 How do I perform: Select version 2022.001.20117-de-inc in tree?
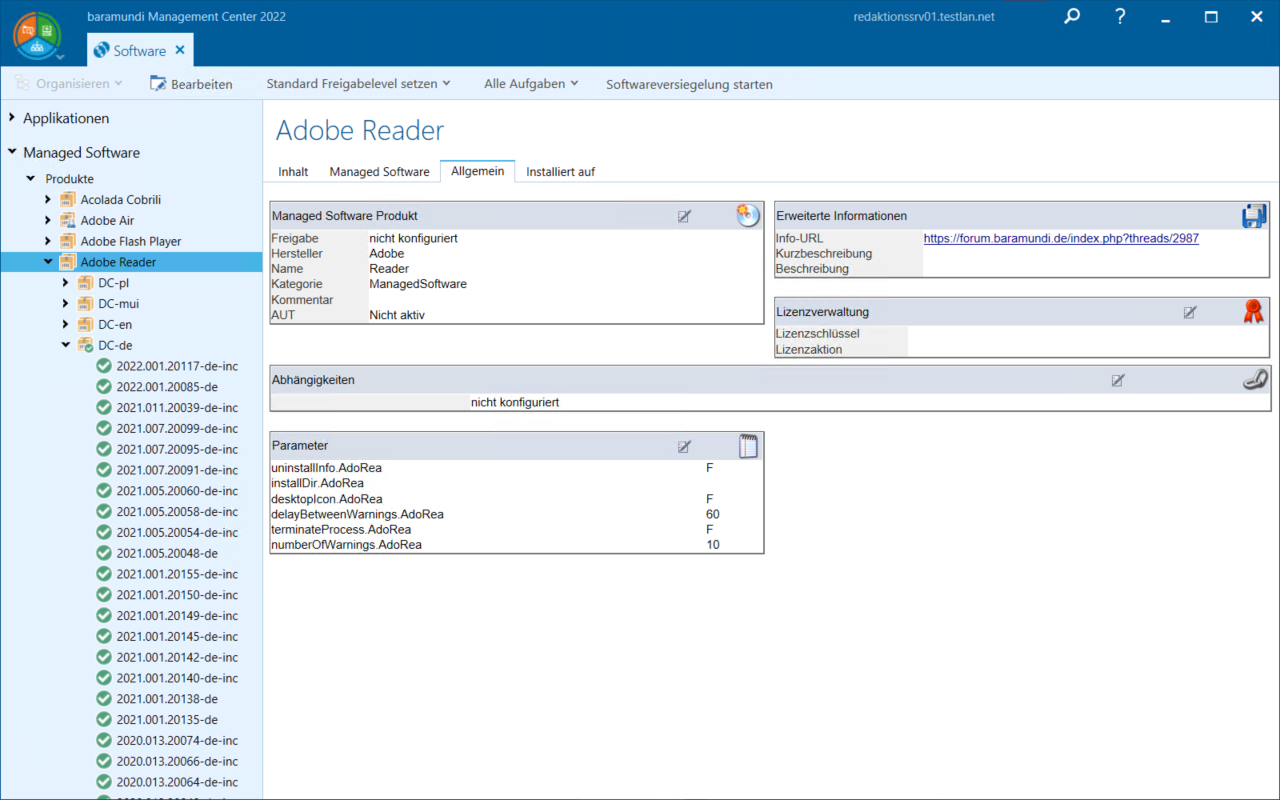pos(176,366)
